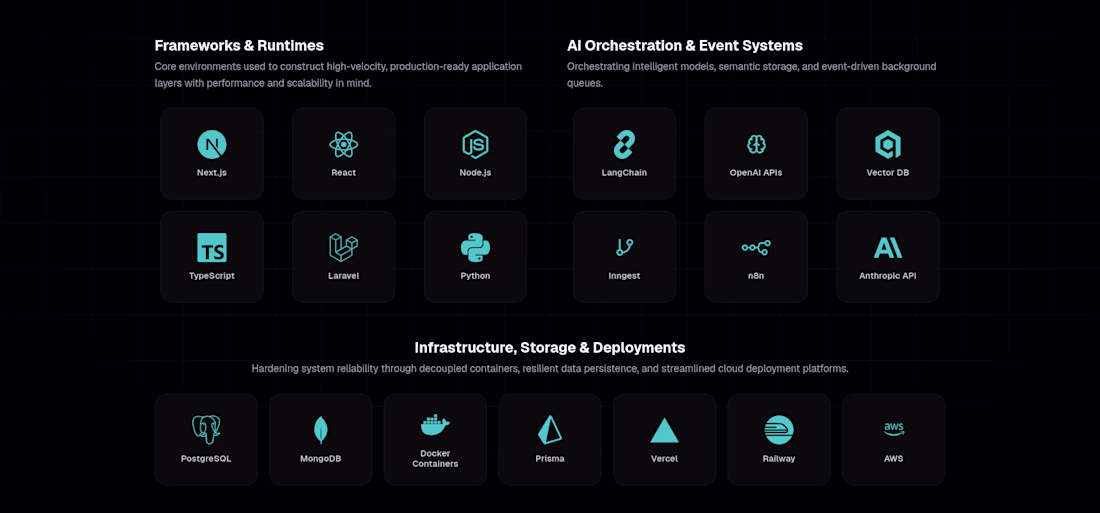Click the React atom icon

[344, 145]
